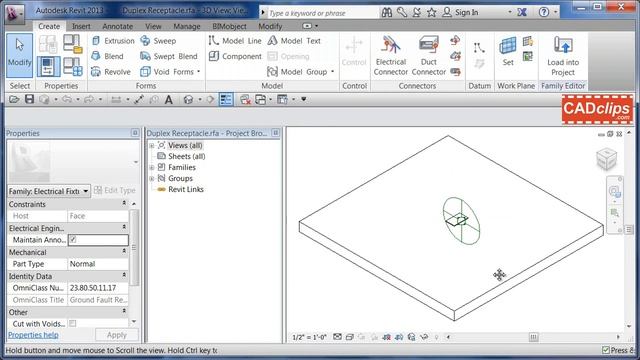Click the Duct Connector tool

pos(429,56)
